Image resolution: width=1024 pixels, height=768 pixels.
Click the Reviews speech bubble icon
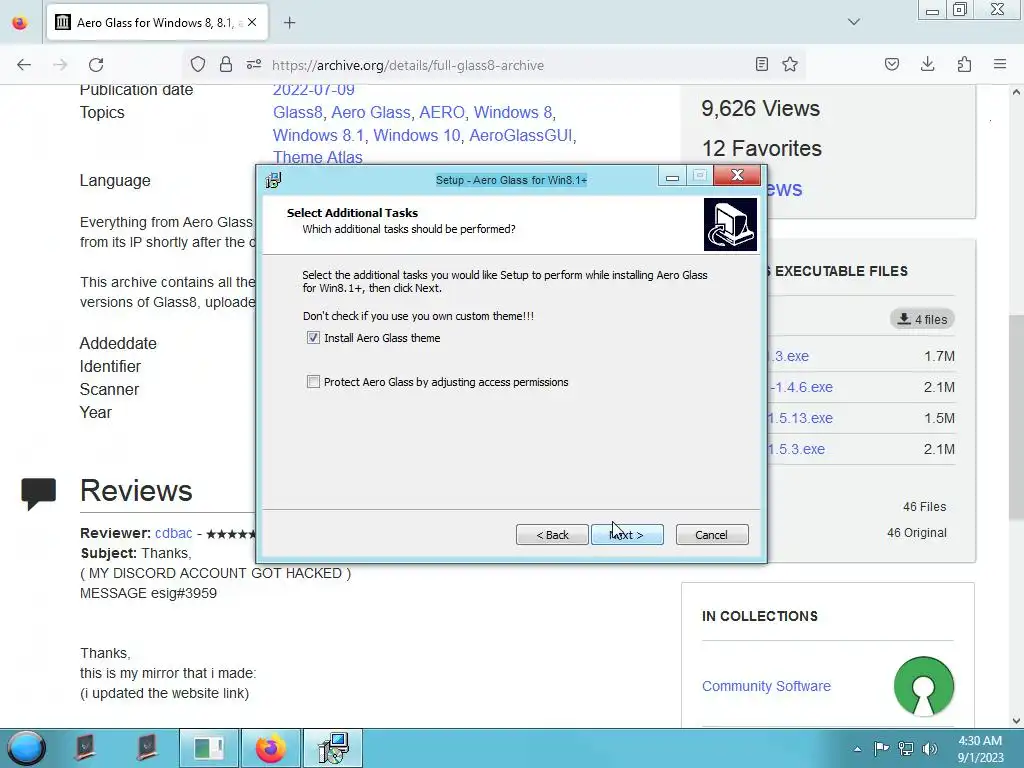[x=39, y=493]
